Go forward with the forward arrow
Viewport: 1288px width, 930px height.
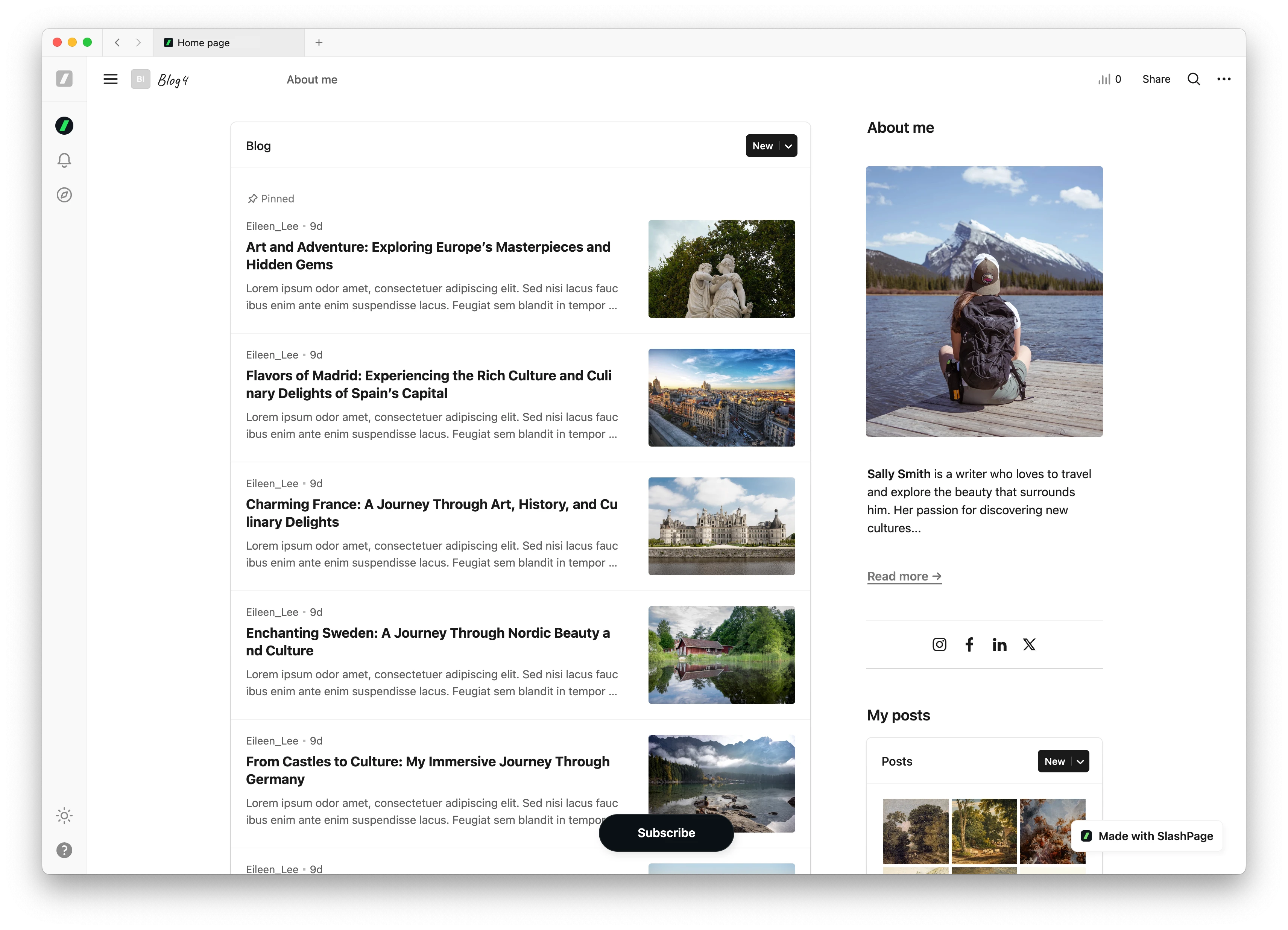(138, 43)
